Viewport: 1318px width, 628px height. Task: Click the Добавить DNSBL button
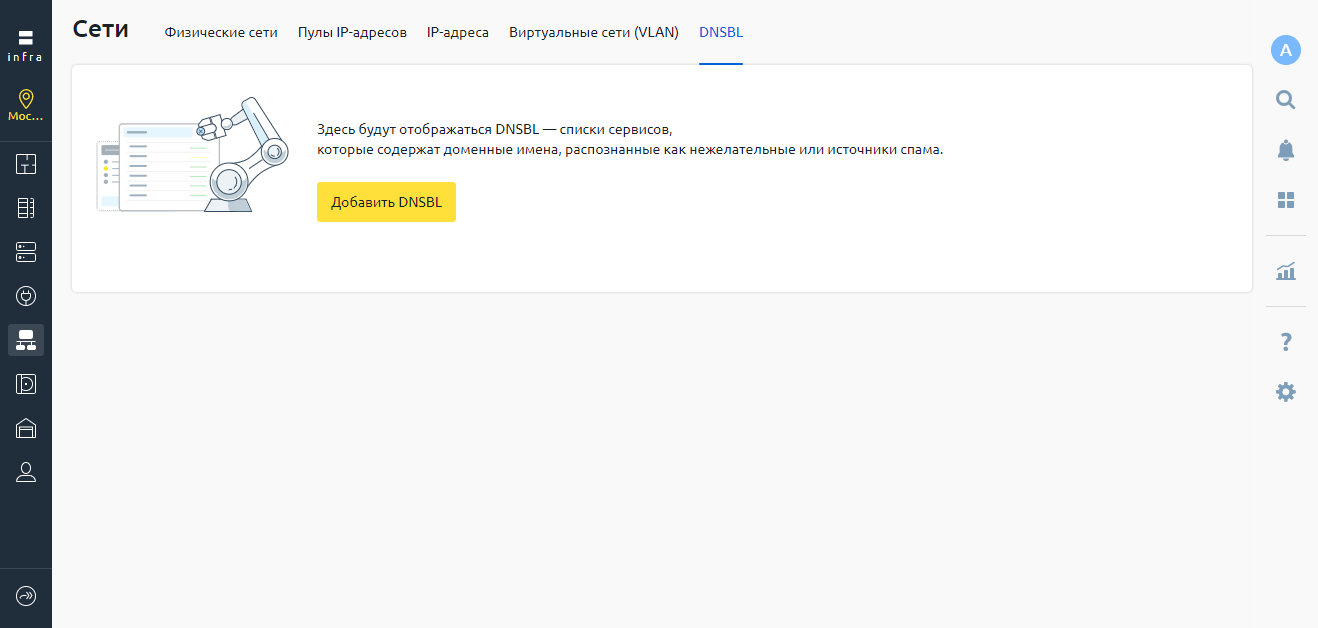pyautogui.click(x=386, y=202)
